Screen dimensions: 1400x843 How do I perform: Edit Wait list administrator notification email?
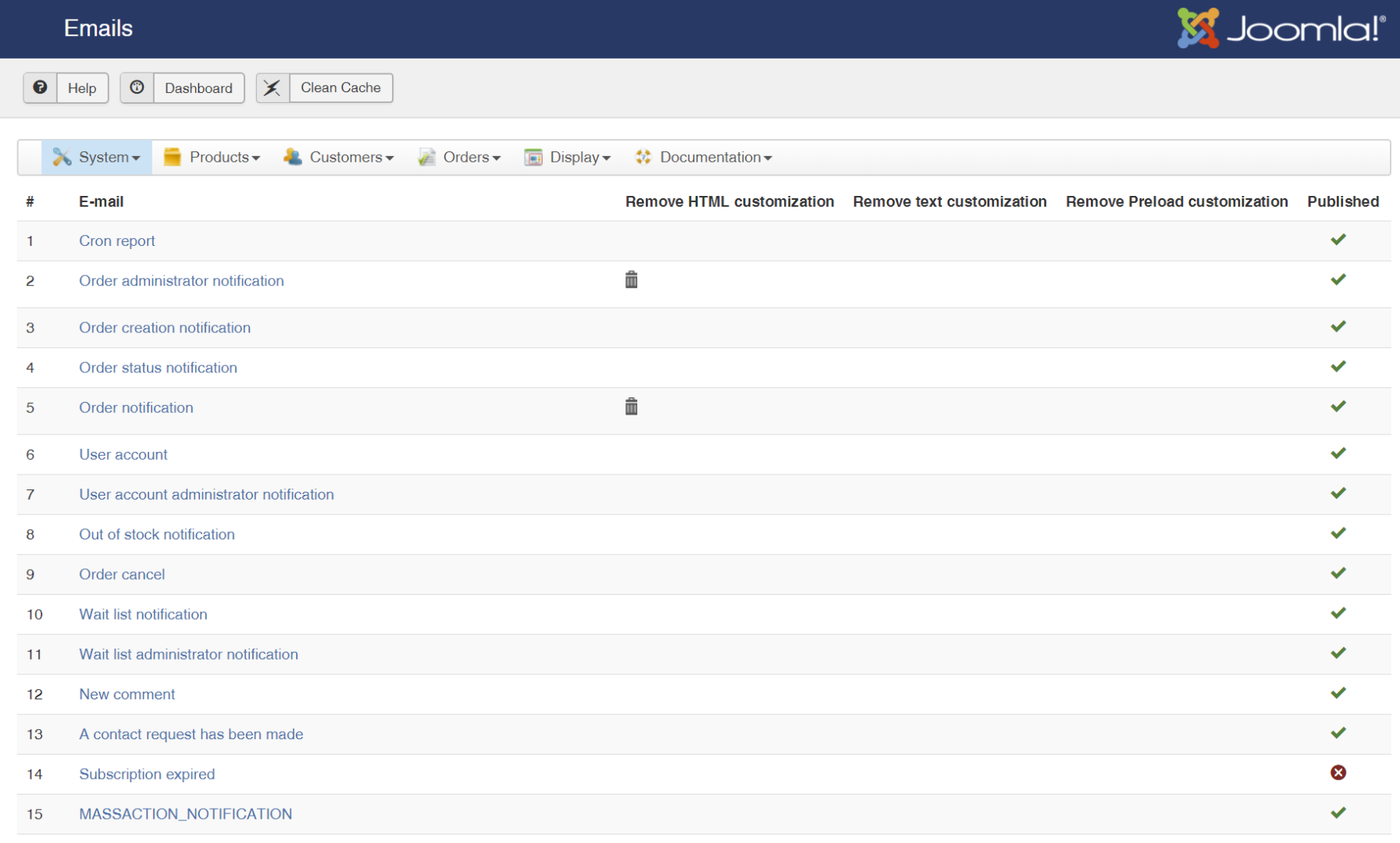point(188,654)
